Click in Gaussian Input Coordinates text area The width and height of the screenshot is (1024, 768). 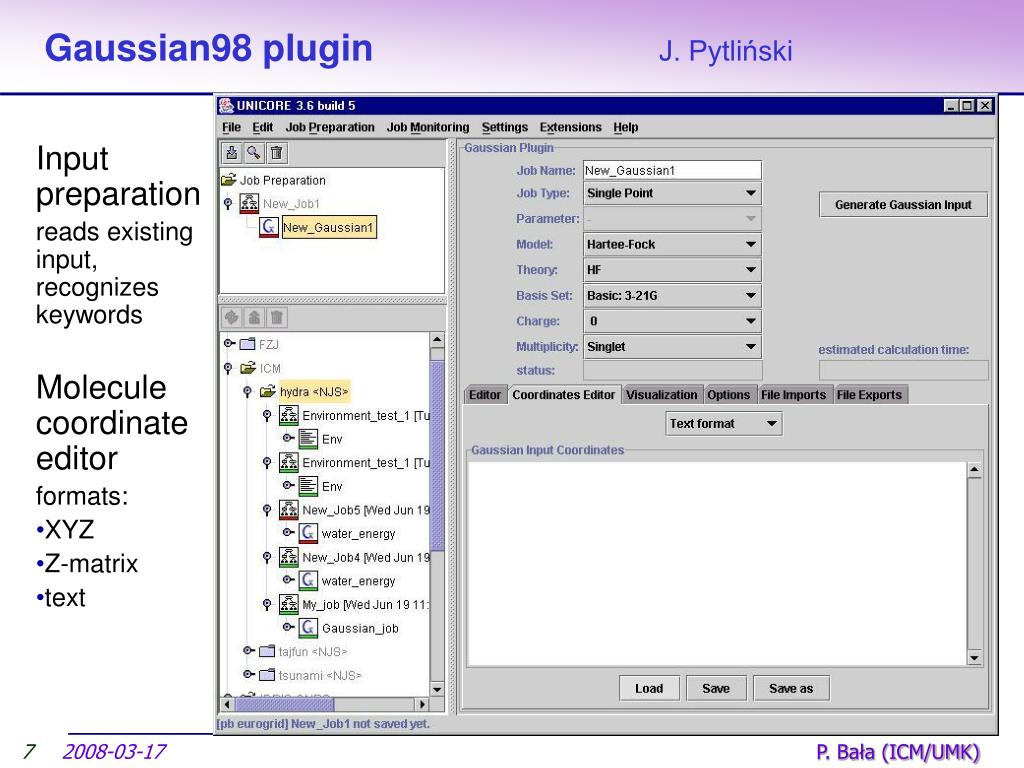716,563
